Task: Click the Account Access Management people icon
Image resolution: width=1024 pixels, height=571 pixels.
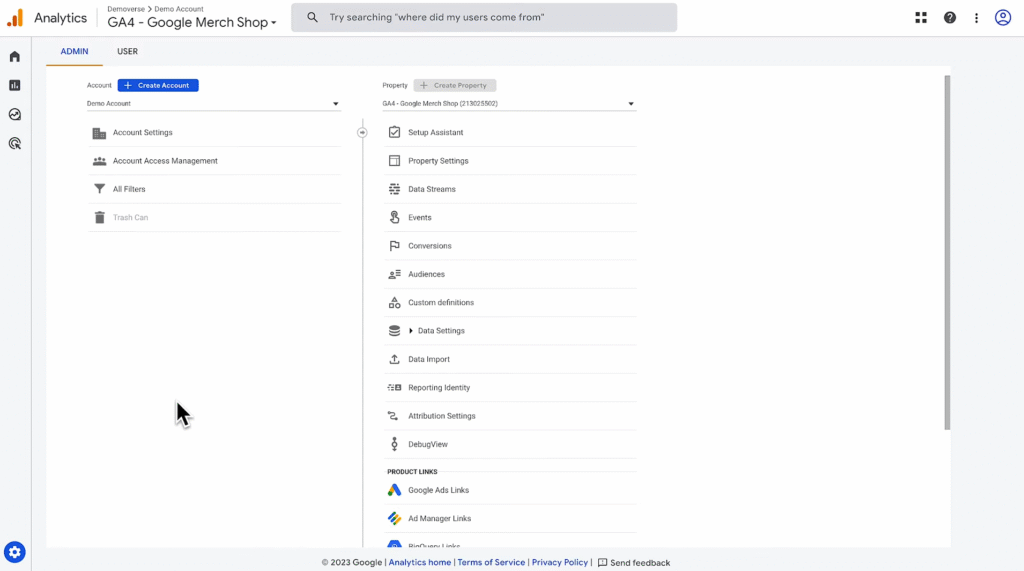Action: tap(99, 161)
